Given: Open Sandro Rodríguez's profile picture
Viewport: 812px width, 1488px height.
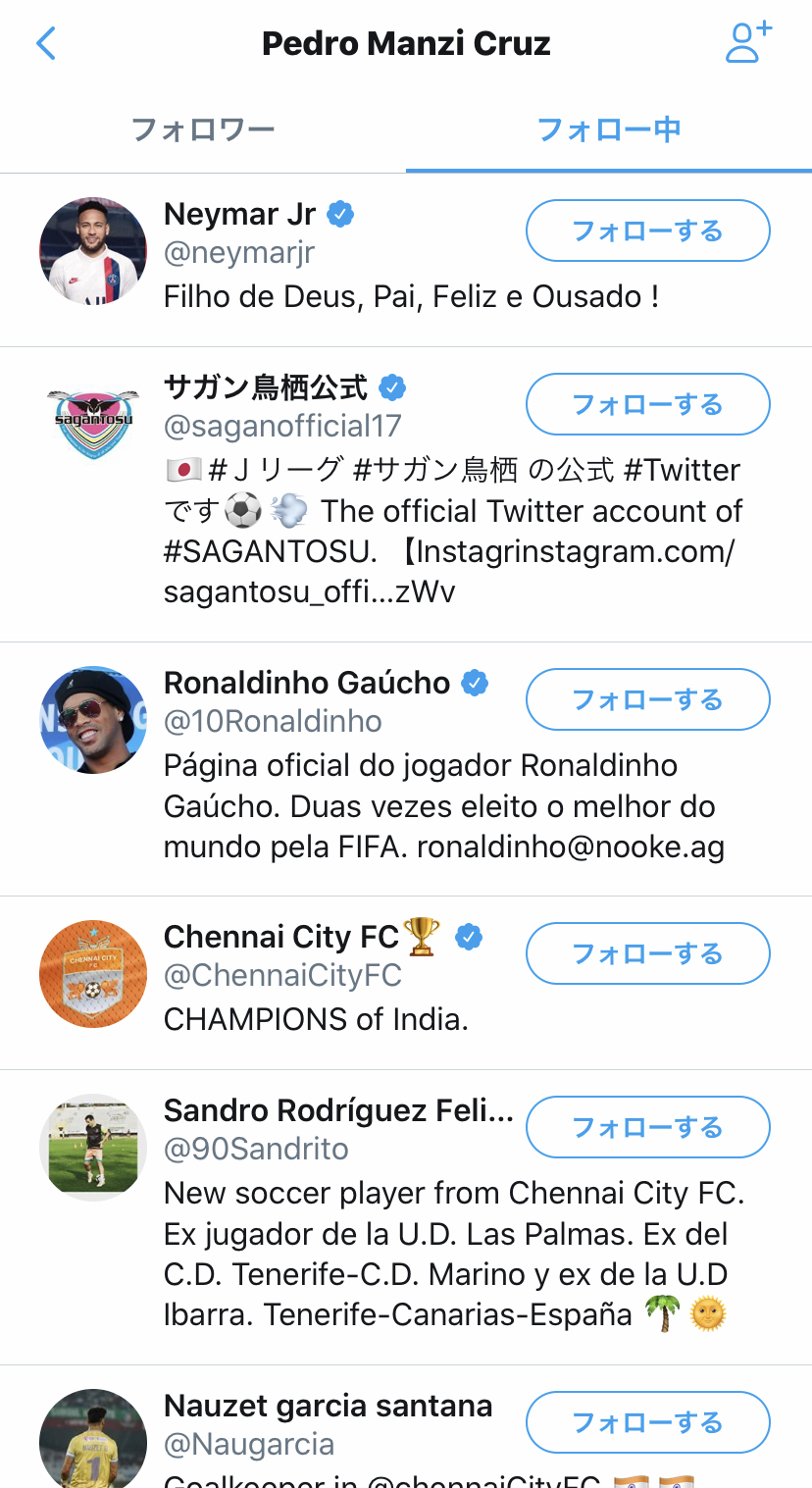Looking at the screenshot, I should [93, 1147].
